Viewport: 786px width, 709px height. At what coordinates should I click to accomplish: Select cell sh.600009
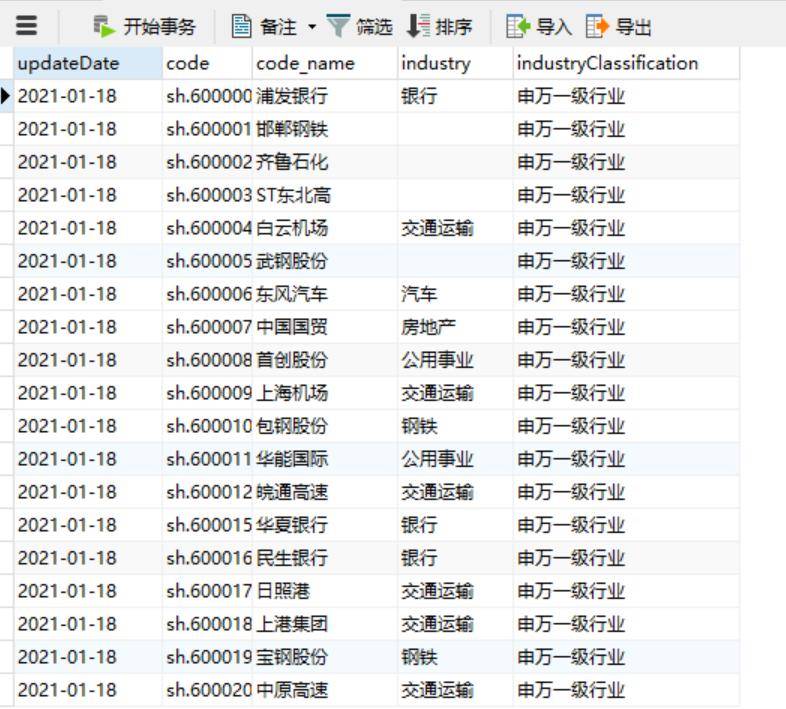(208, 393)
